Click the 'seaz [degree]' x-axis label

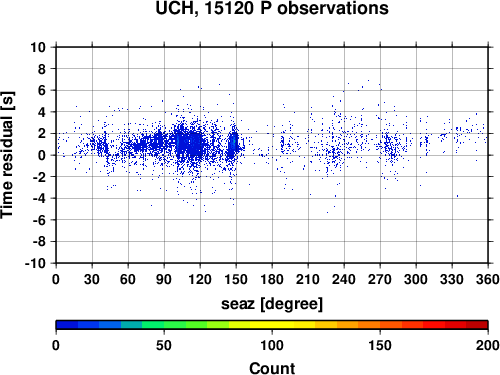(x=272, y=304)
